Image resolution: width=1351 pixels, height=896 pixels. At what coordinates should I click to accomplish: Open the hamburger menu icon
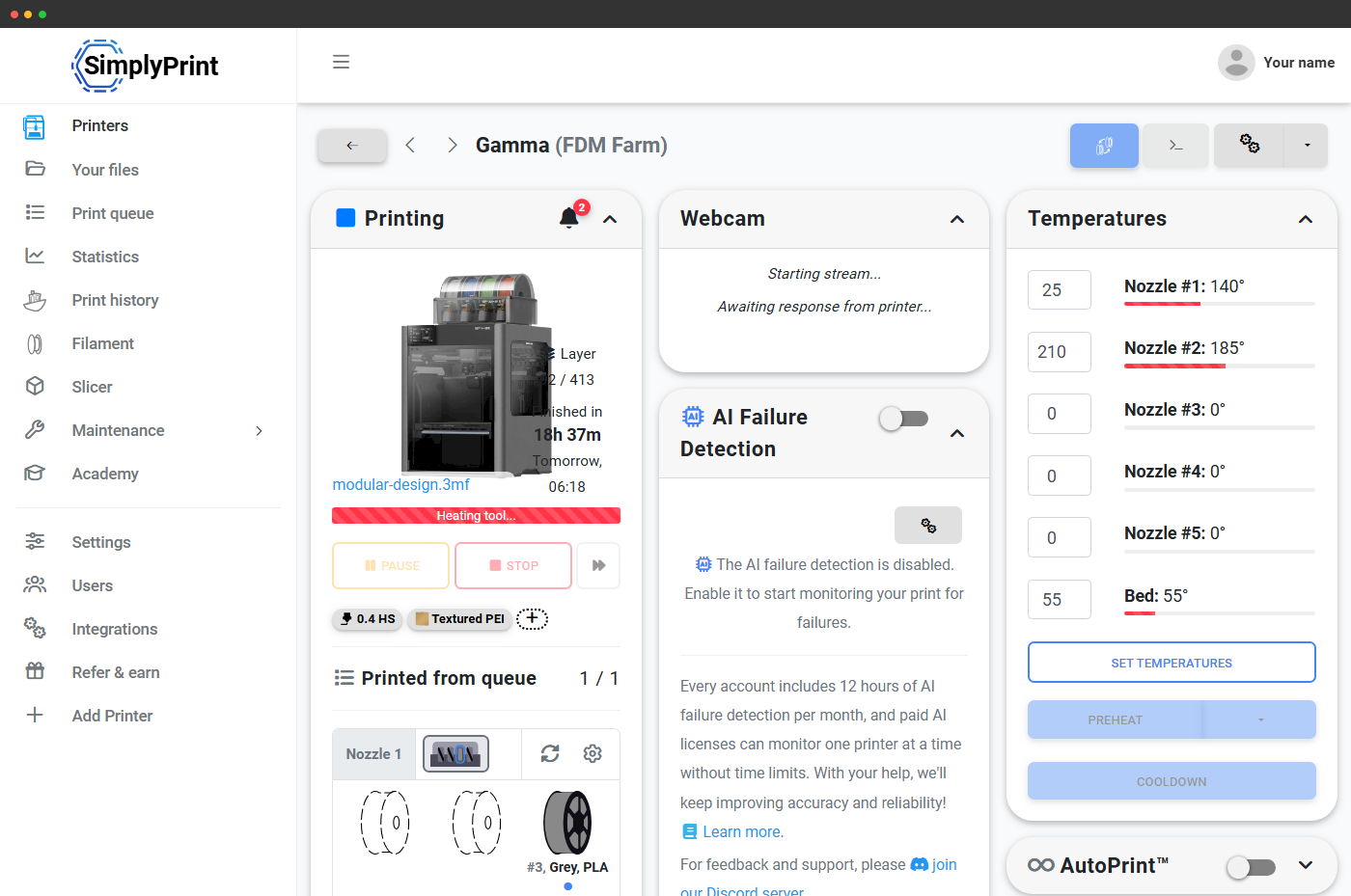click(x=341, y=62)
